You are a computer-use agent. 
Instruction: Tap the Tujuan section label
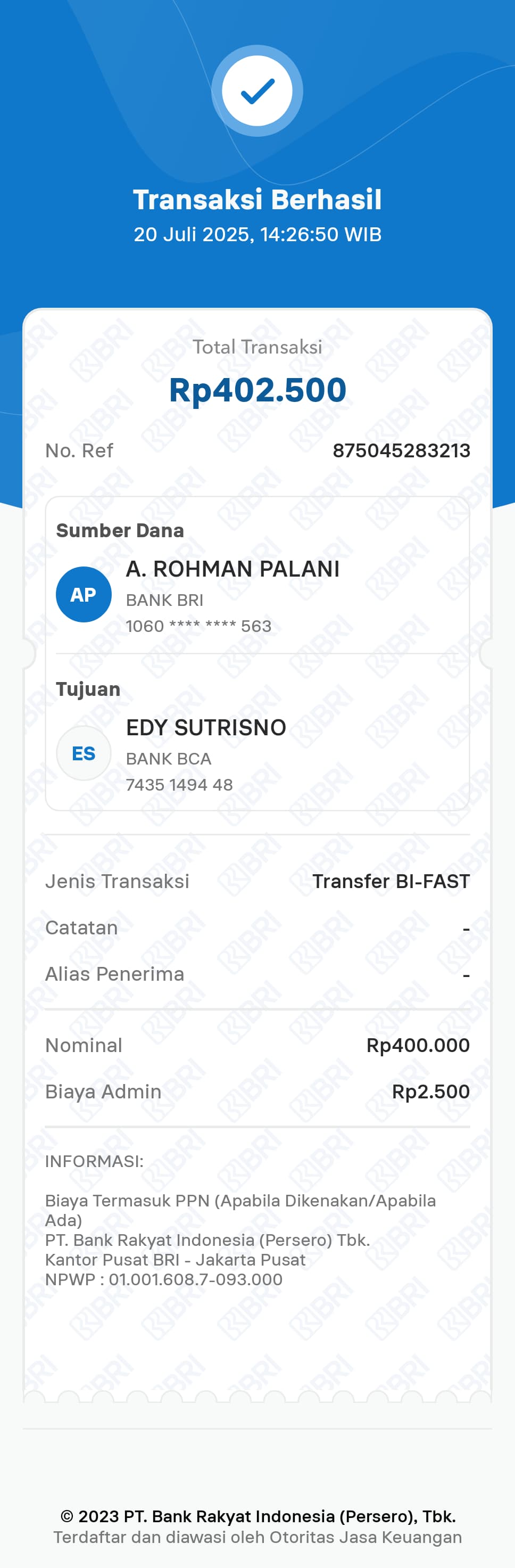click(88, 689)
